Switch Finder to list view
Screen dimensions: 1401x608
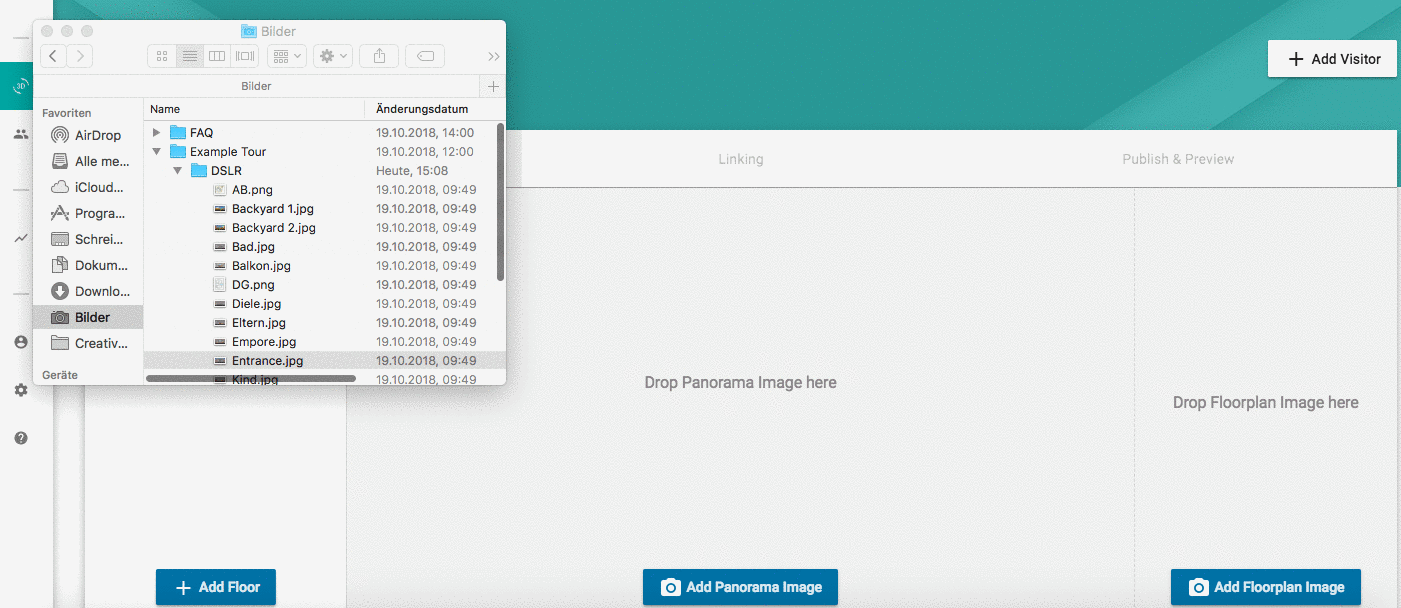click(189, 56)
